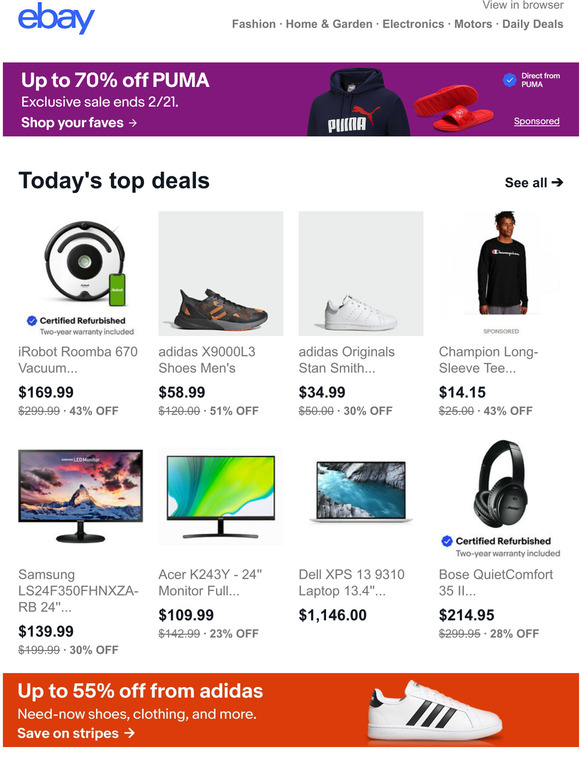
Task: Open the Fashion category link
Action: coord(254,24)
